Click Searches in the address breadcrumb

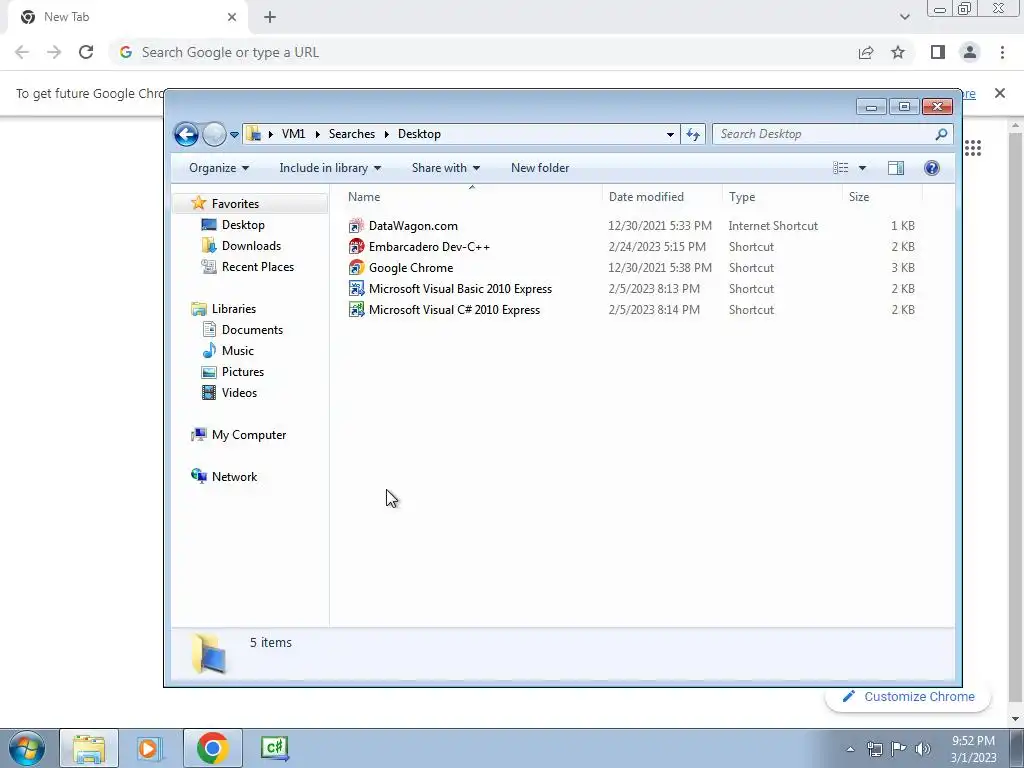coord(351,134)
